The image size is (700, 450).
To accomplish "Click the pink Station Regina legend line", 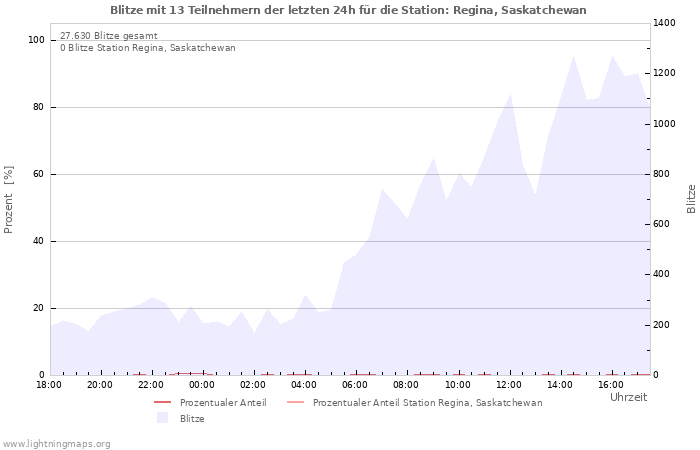I will [295, 403].
